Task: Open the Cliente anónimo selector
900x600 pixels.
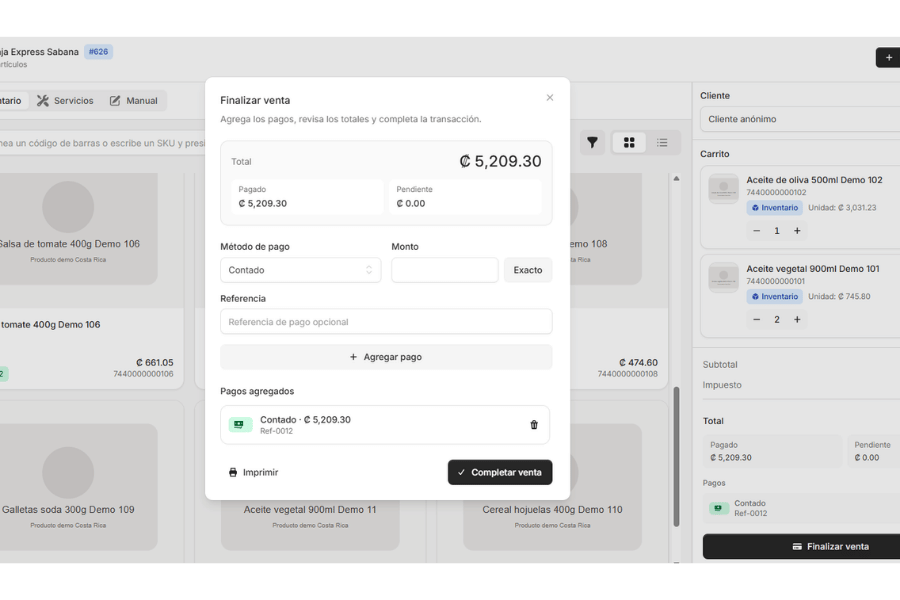Action: pos(800,119)
